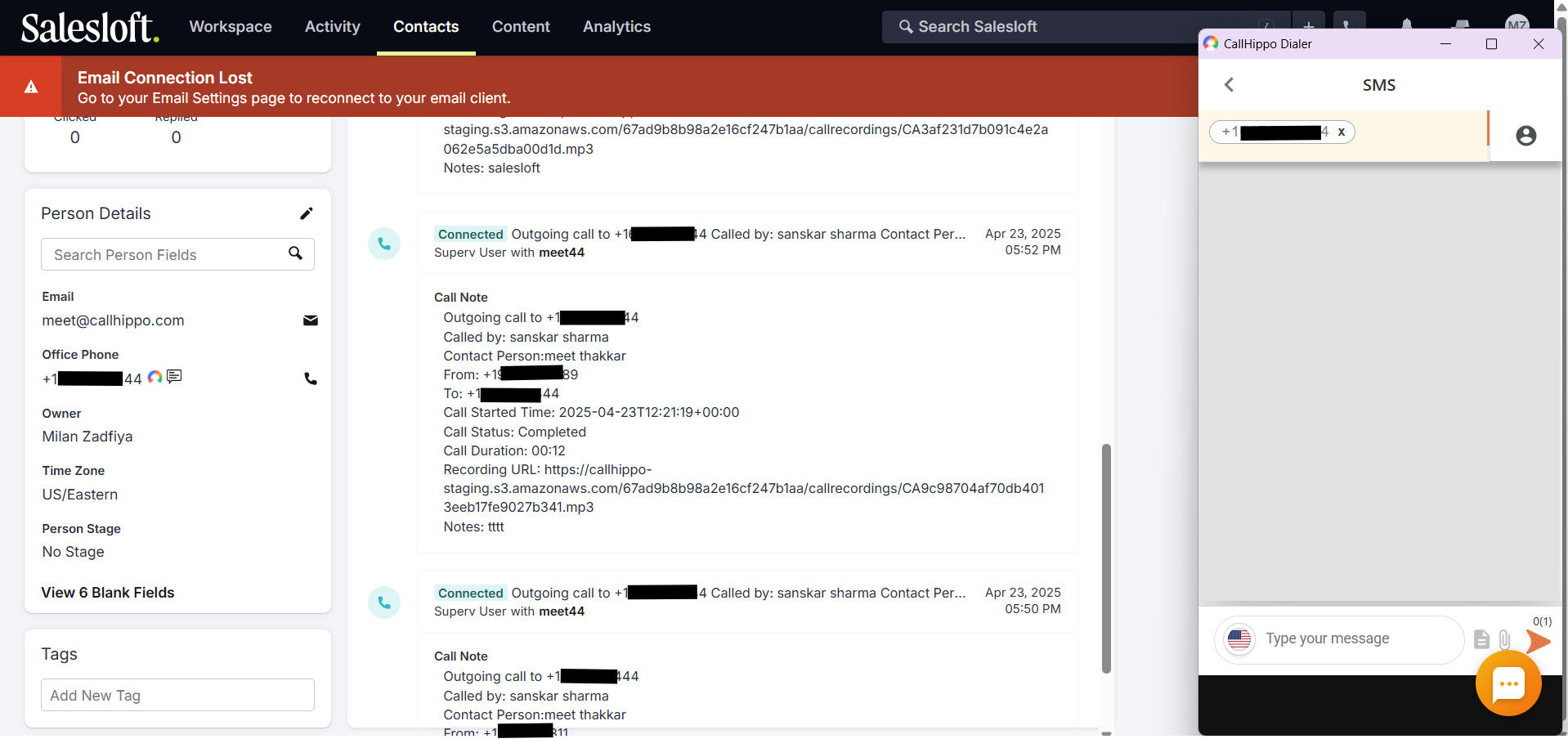Edit Person Details with the pencil icon
The width and height of the screenshot is (1568, 739).
(307, 213)
